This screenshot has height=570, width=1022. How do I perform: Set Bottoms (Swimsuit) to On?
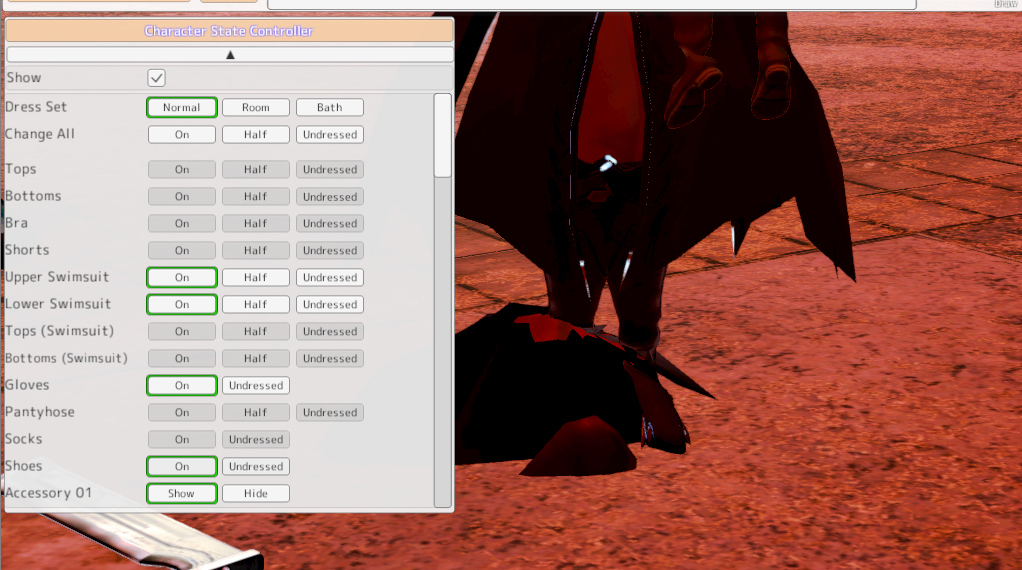[x=182, y=359]
